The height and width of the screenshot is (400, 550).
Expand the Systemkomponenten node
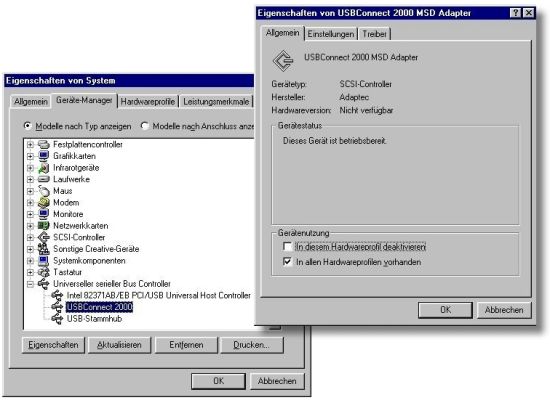[30, 261]
